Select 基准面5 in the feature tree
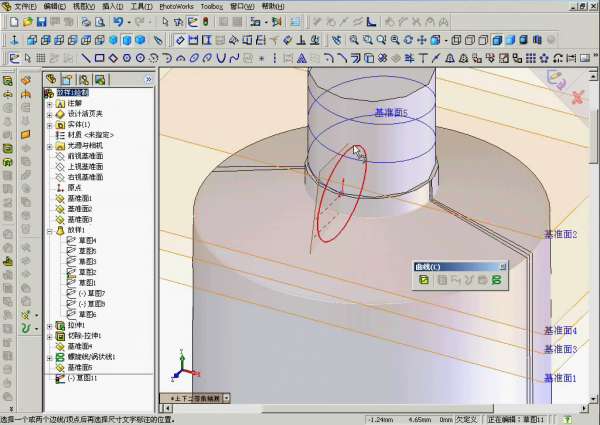600x425 pixels. point(78,367)
